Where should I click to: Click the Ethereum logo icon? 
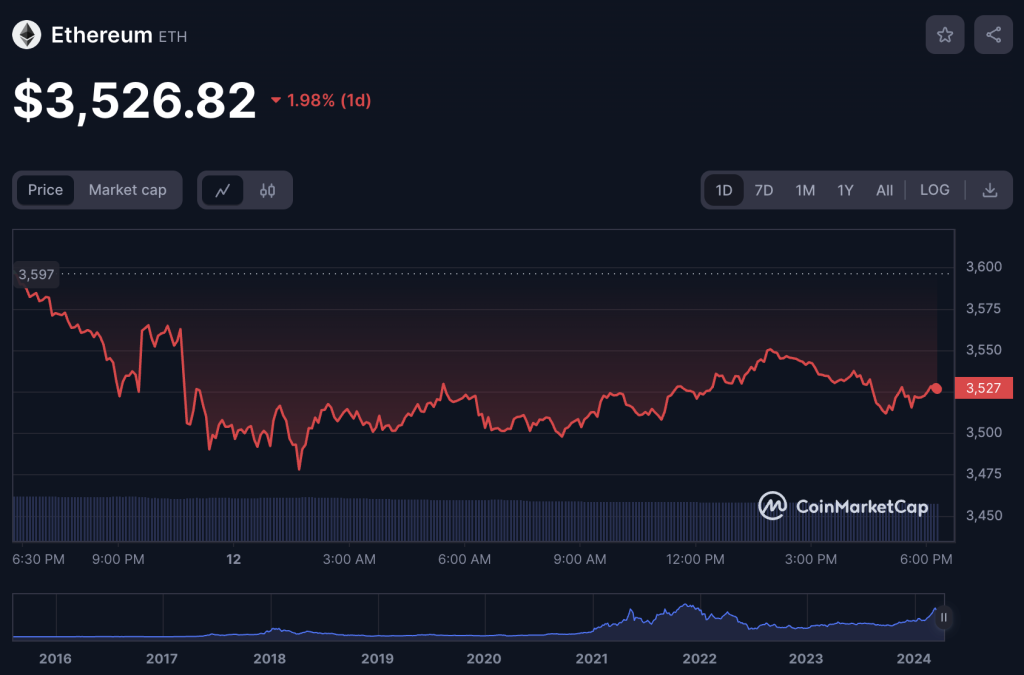pyautogui.click(x=26, y=36)
